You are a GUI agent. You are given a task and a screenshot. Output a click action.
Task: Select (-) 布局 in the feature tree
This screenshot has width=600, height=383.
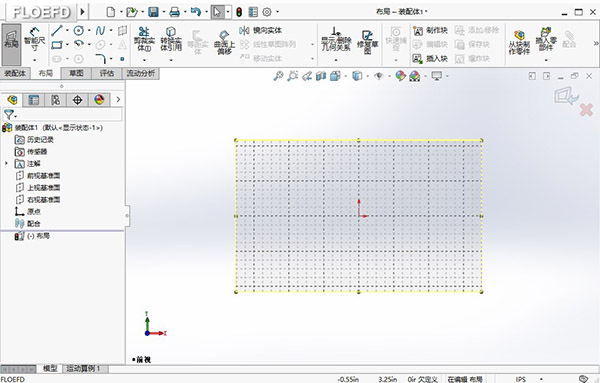32,236
